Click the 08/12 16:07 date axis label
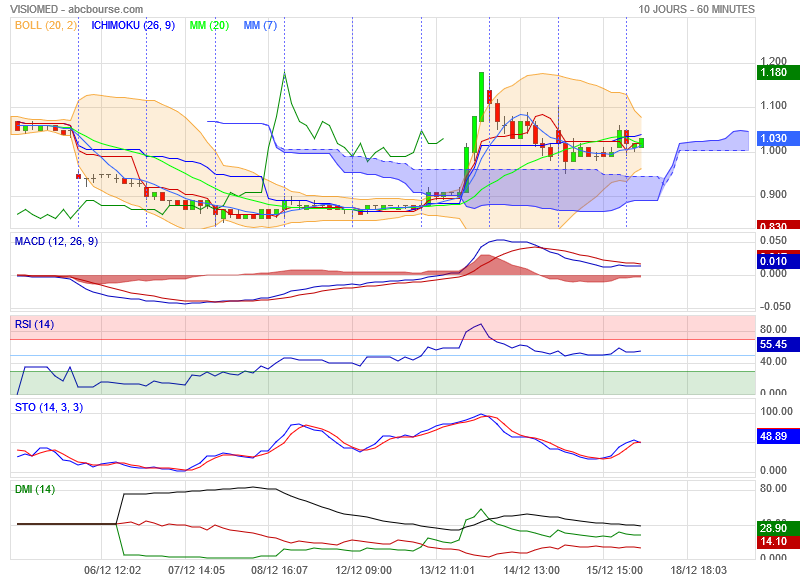The height and width of the screenshot is (580, 800). [279, 568]
